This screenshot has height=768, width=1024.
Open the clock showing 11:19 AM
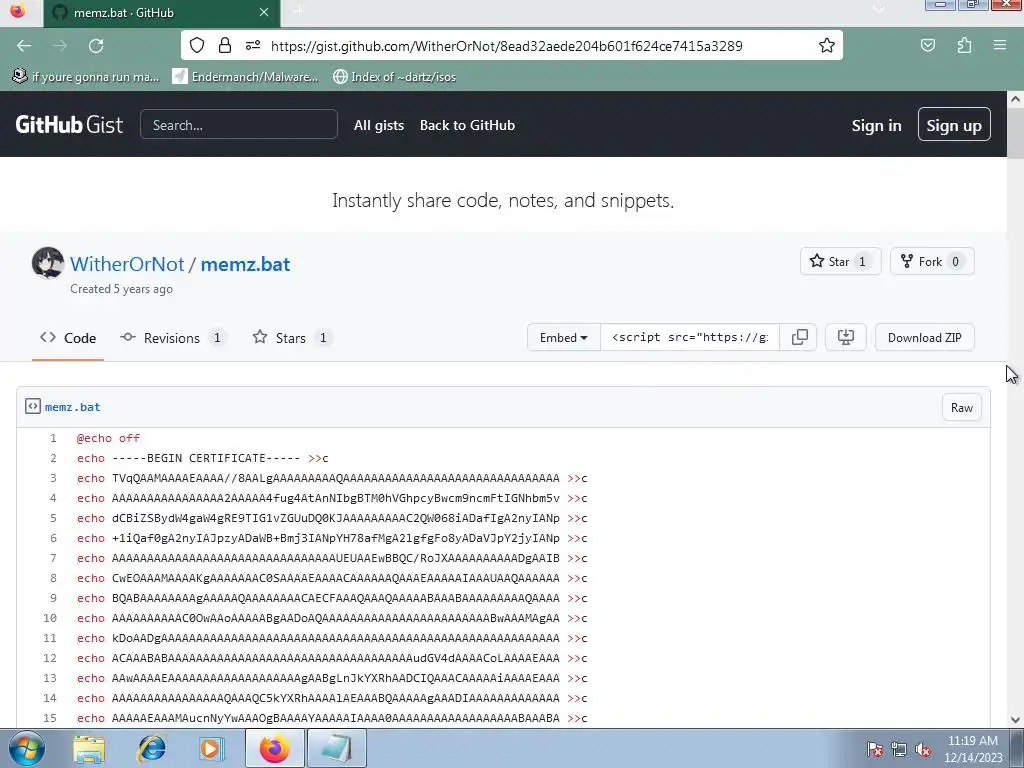[x=973, y=749]
